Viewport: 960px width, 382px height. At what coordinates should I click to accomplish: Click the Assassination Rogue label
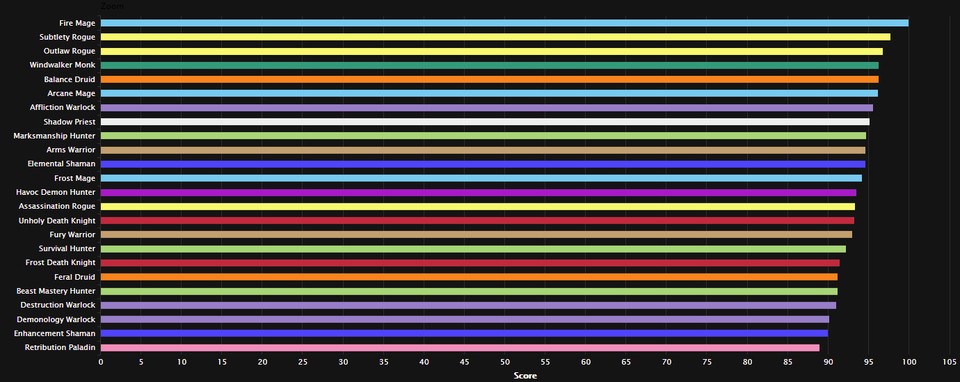click(x=57, y=206)
